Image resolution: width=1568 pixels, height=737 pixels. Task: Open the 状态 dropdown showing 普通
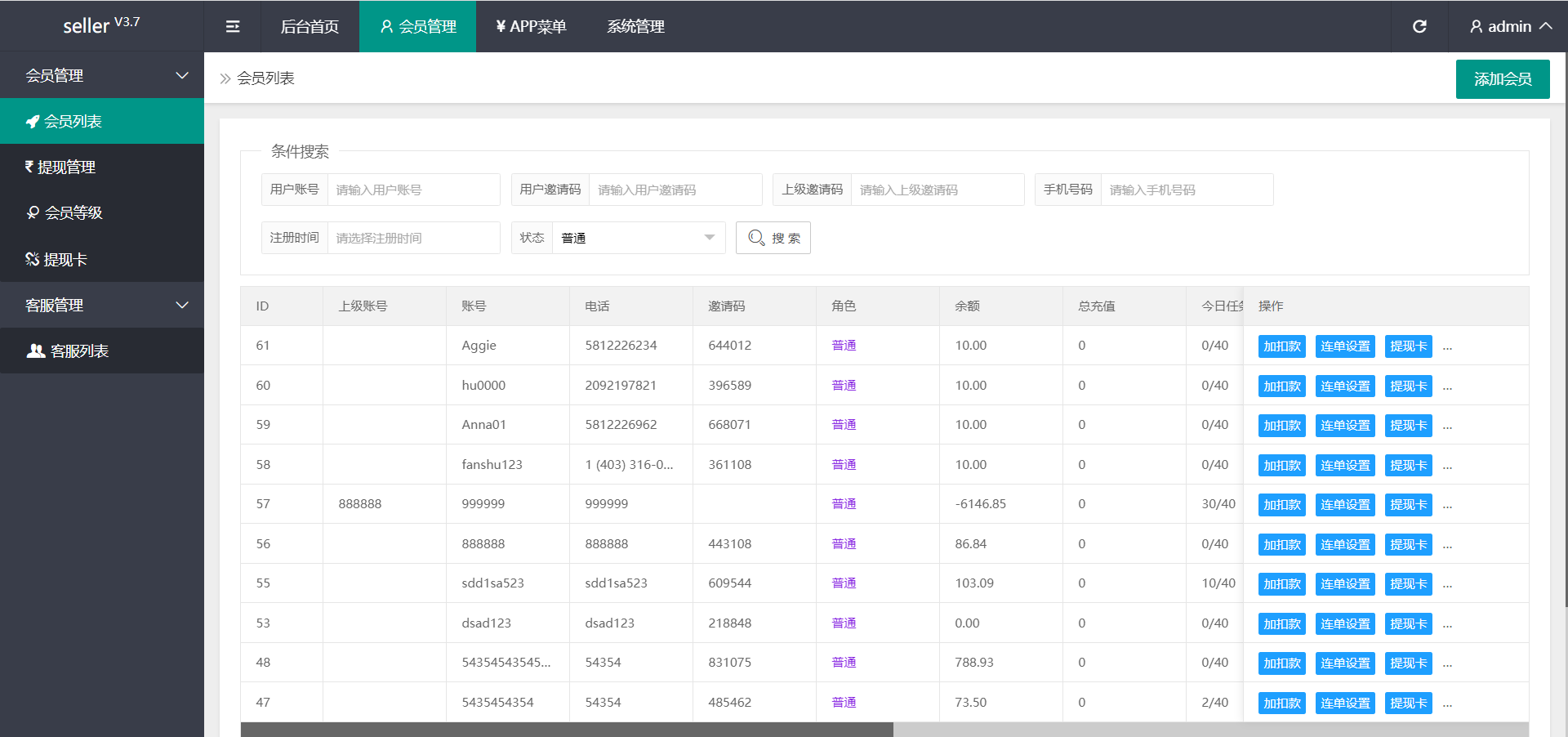pyautogui.click(x=637, y=238)
